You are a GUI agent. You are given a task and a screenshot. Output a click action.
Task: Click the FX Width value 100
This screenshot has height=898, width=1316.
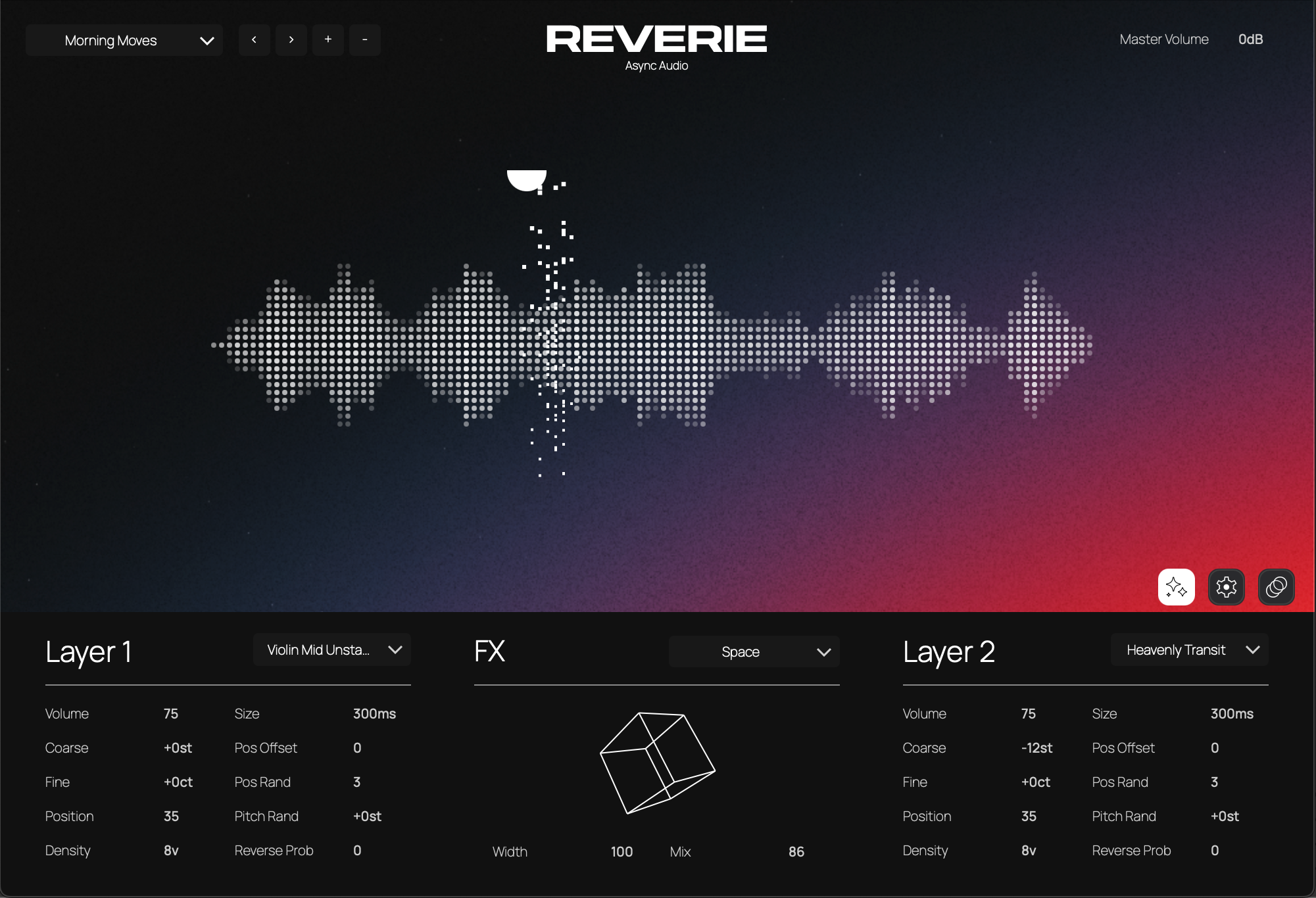pyautogui.click(x=621, y=852)
